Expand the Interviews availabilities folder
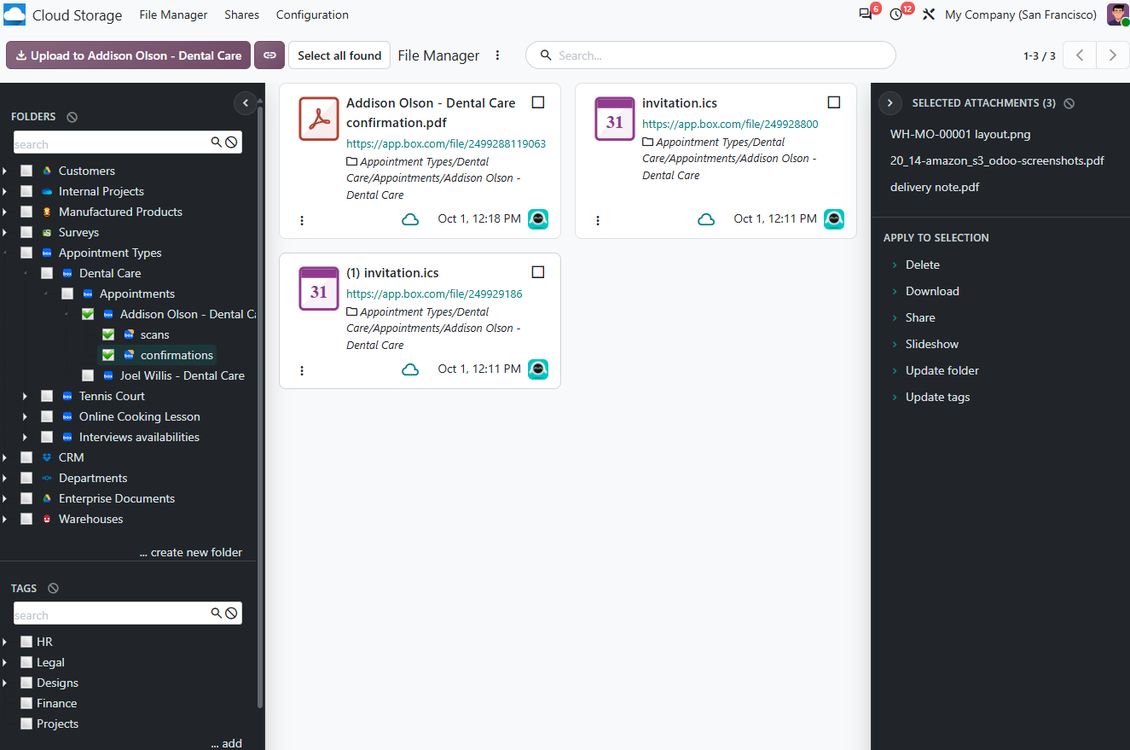This screenshot has width=1130, height=750. (25, 437)
